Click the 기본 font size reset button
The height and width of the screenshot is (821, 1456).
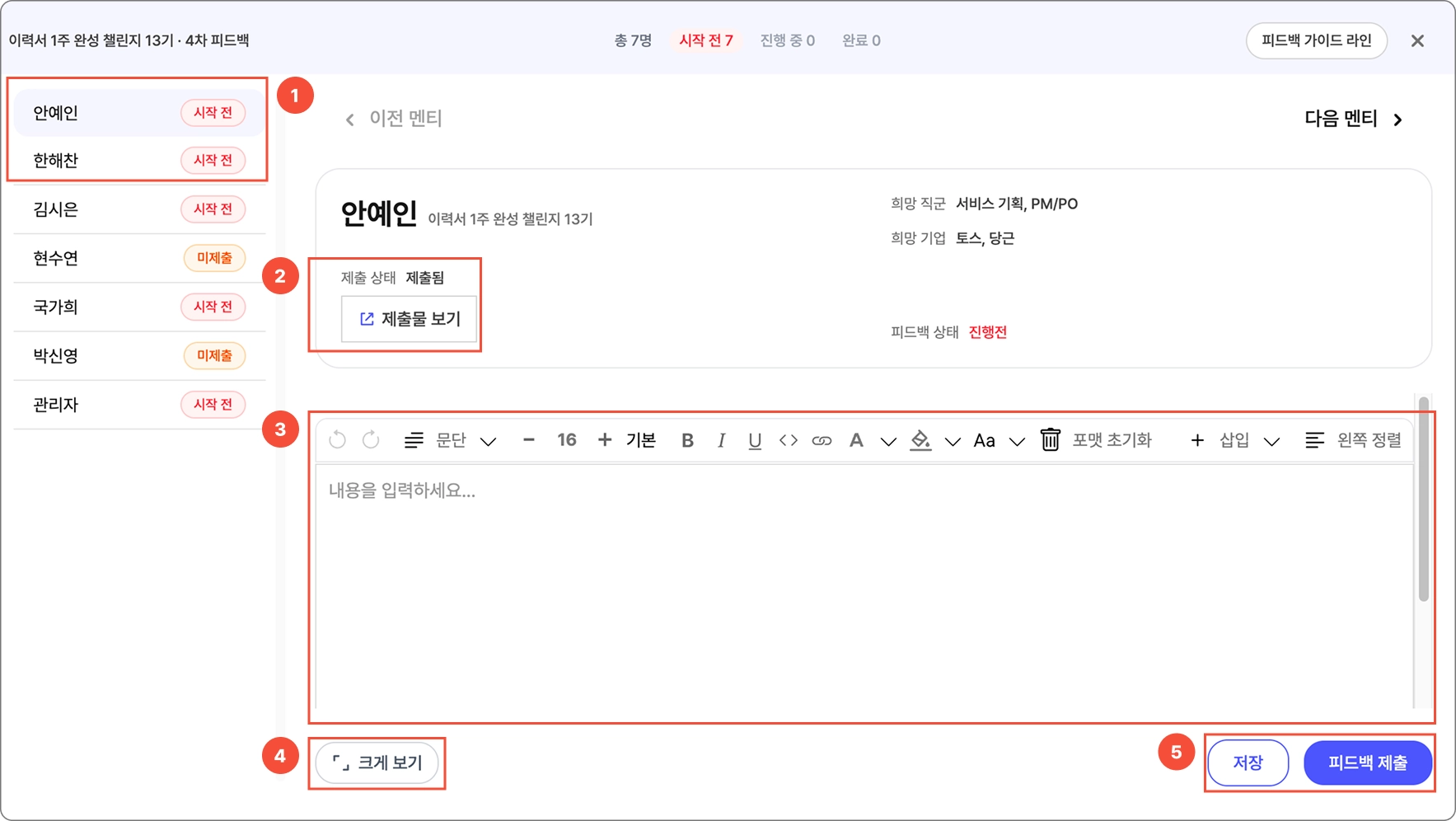641,440
